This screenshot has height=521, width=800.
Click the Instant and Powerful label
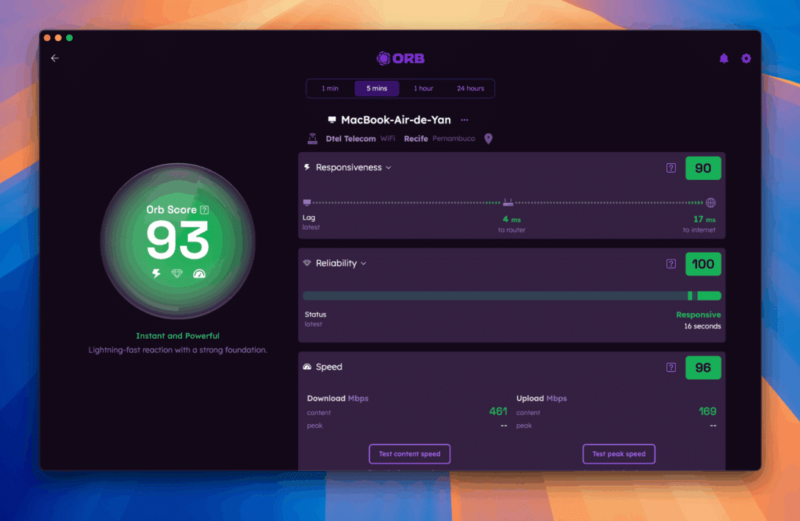click(178, 336)
